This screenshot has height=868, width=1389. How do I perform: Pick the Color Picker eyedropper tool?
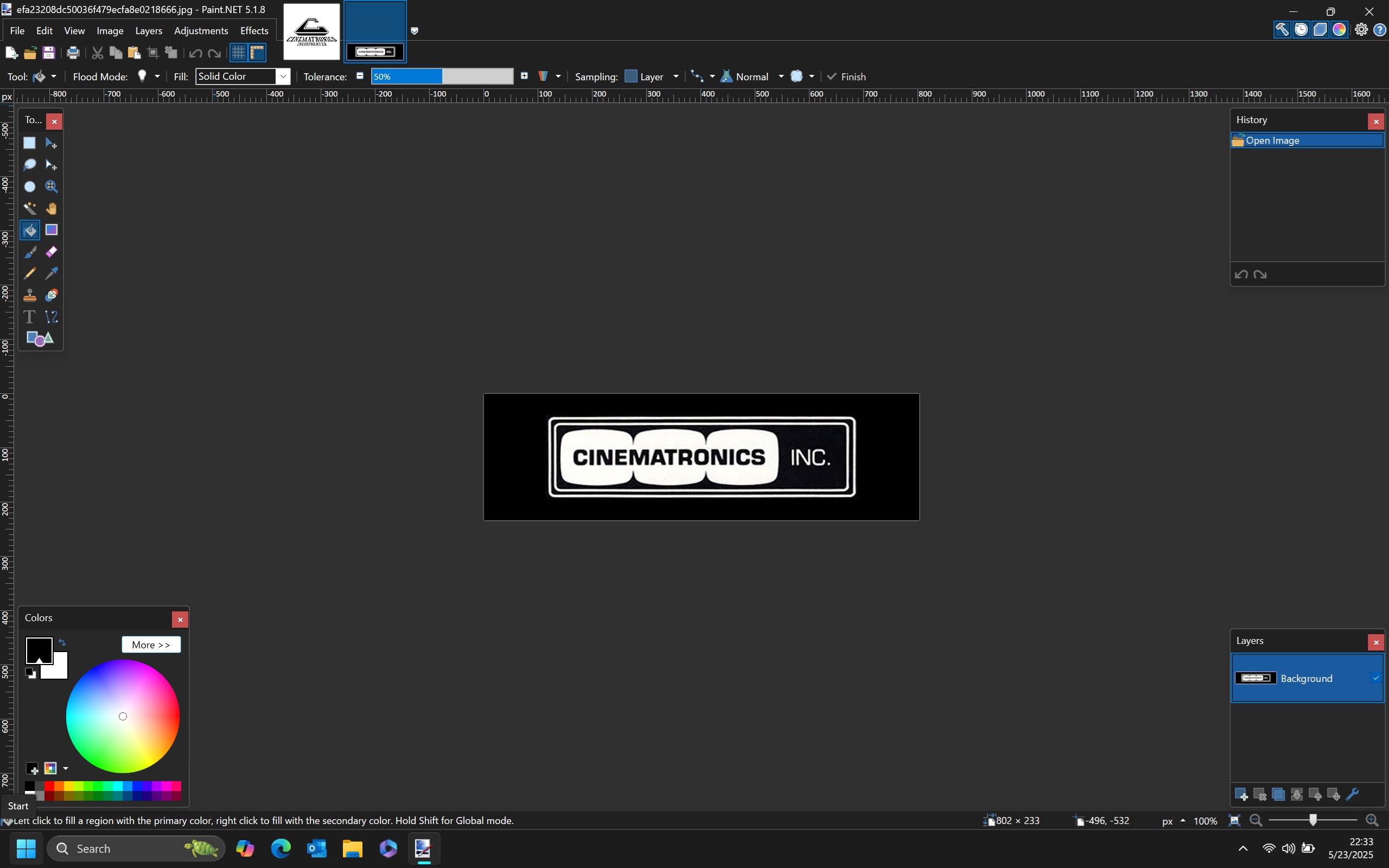point(52,273)
